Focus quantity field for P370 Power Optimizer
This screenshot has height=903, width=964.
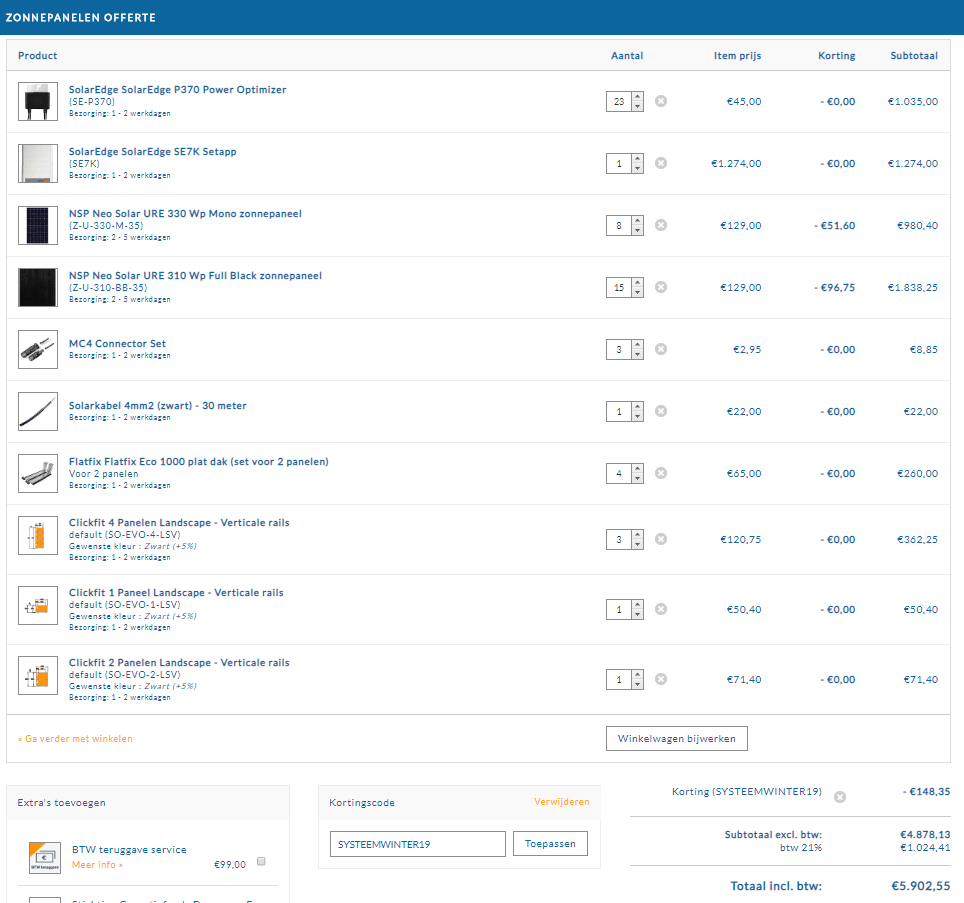point(619,102)
